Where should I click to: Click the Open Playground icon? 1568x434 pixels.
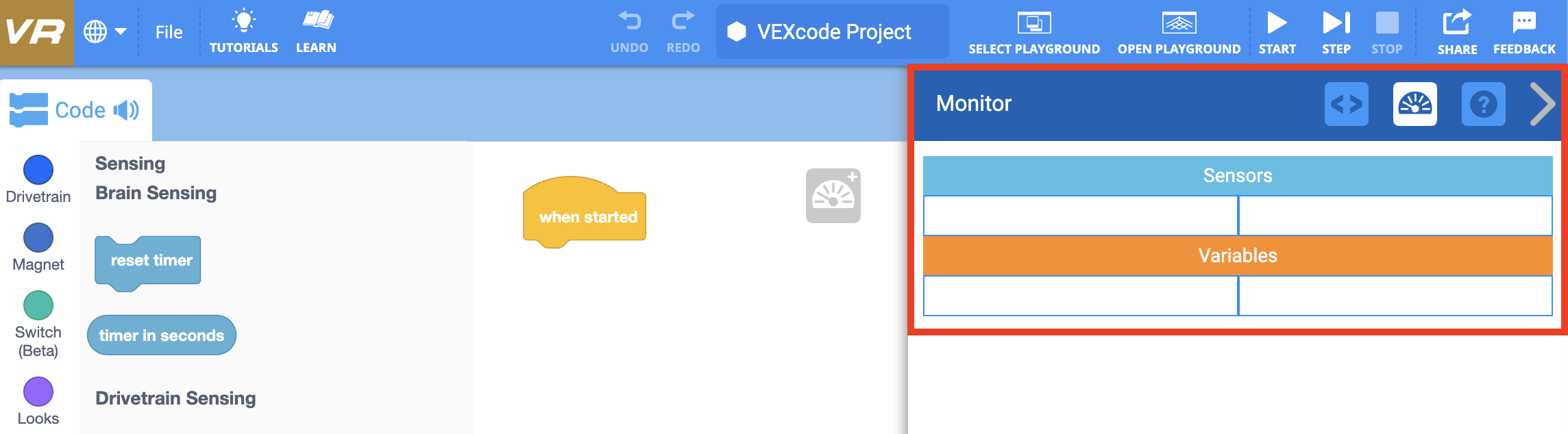[x=1179, y=23]
